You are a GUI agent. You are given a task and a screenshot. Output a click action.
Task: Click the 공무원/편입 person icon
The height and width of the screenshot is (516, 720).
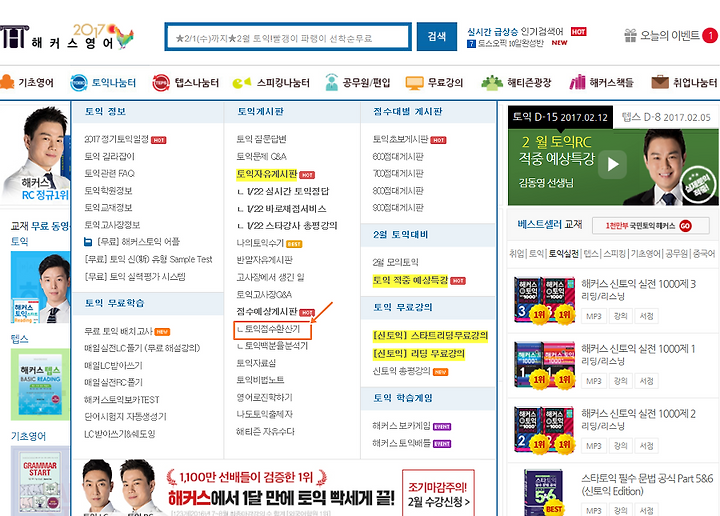click(332, 82)
